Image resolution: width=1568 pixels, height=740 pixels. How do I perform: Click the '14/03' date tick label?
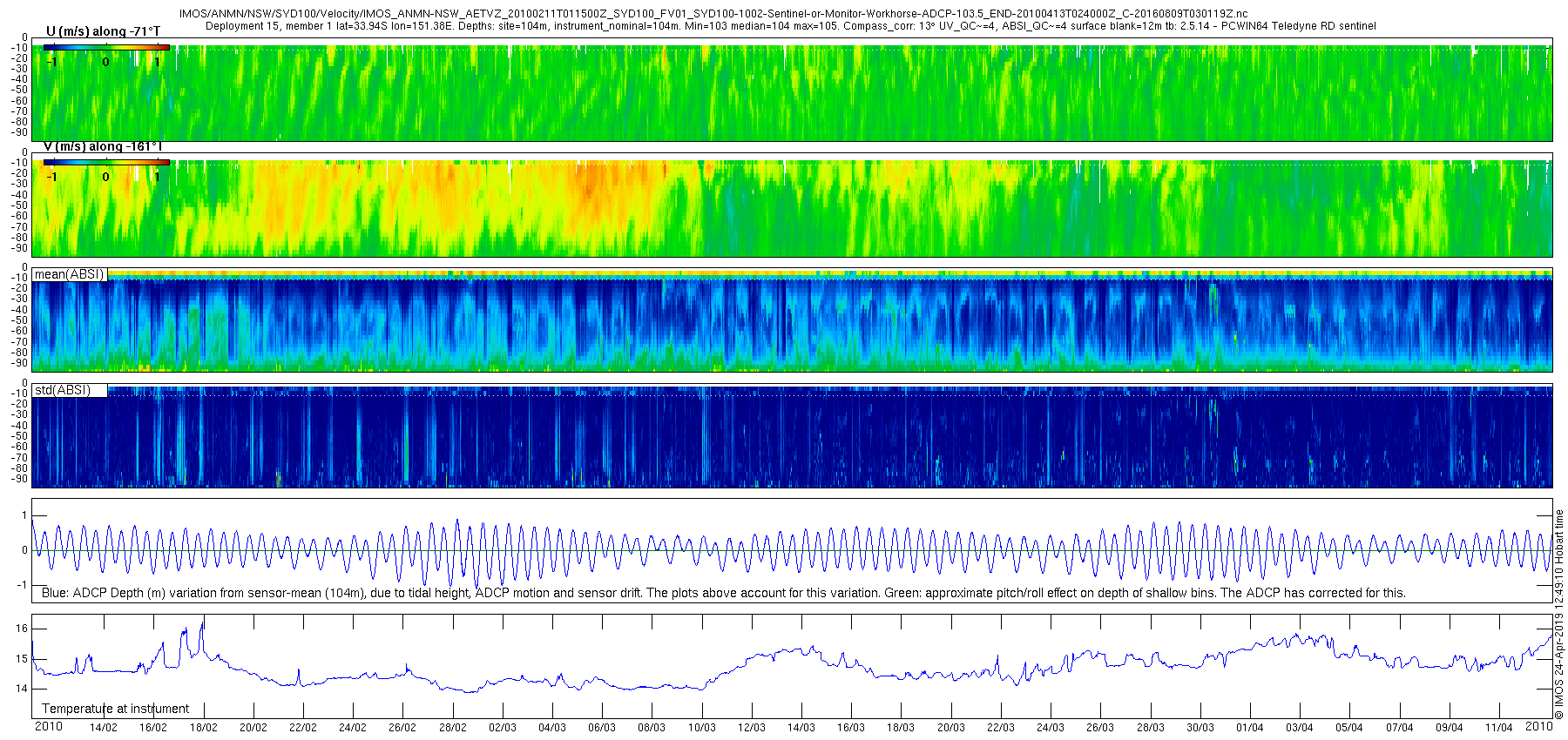click(801, 727)
